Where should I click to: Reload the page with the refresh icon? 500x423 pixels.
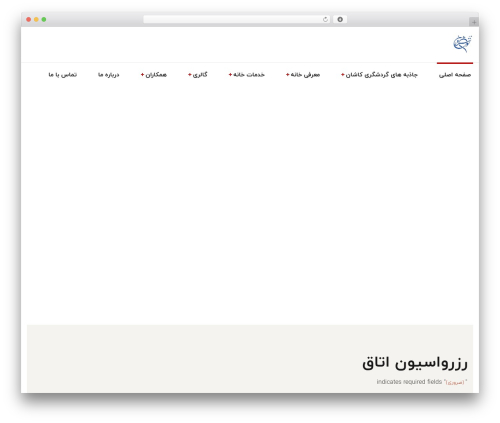325,19
